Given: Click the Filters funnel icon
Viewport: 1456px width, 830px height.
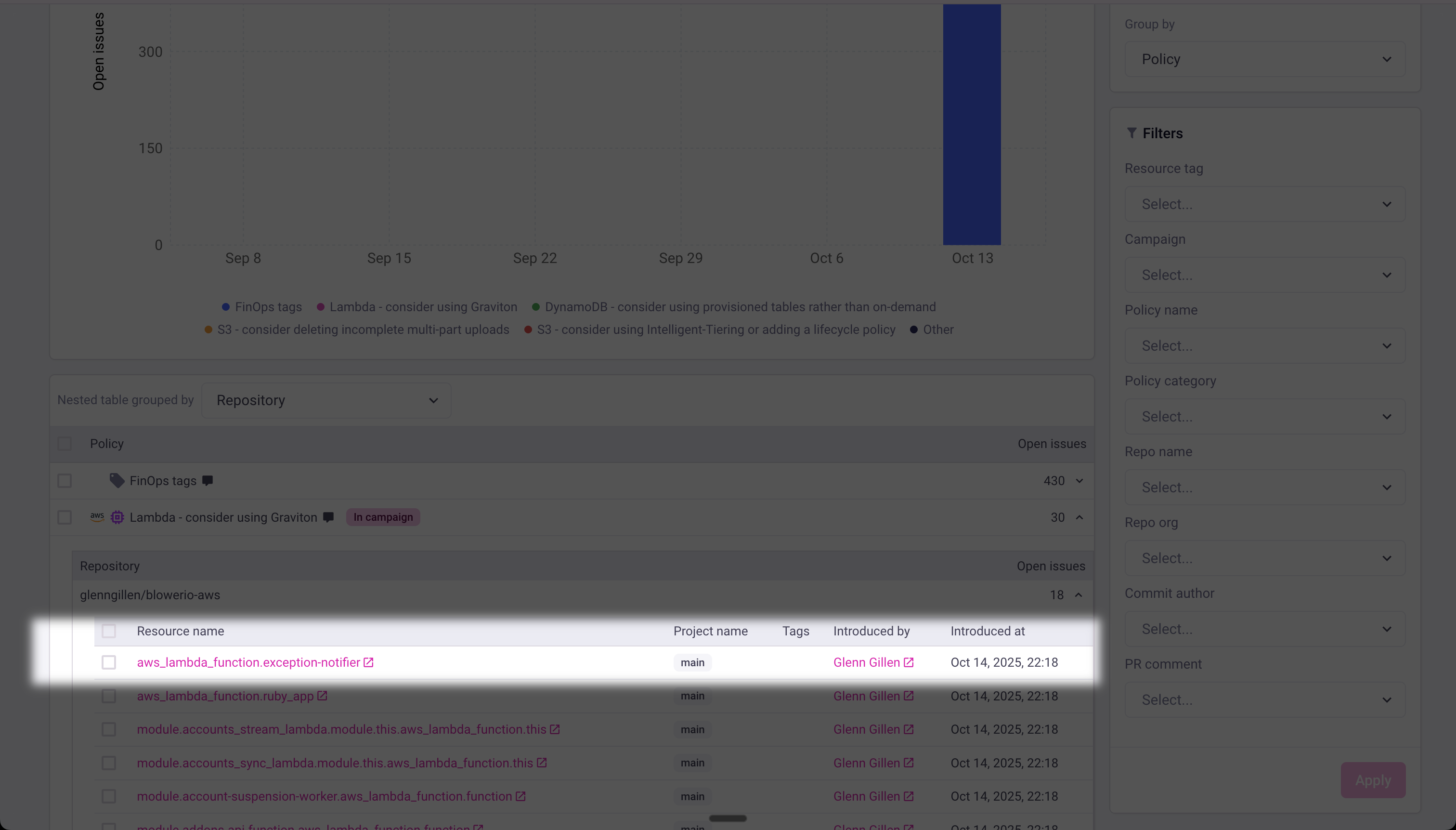Looking at the screenshot, I should (1132, 133).
